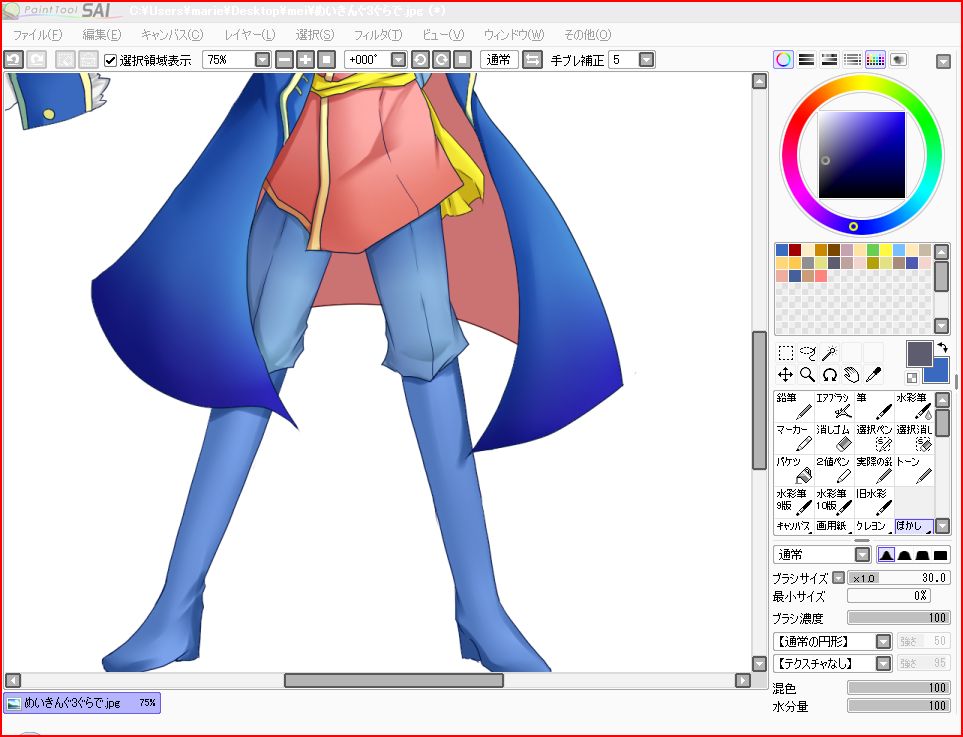Choose the 水彩筆 watercolor brush

coord(914,406)
